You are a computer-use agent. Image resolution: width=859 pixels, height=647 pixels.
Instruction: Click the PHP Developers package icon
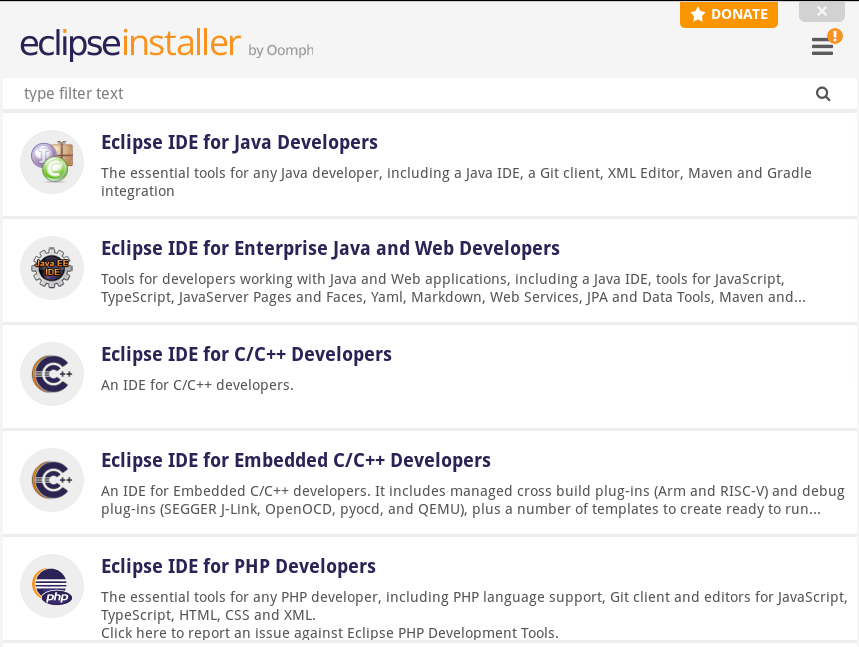(52, 586)
